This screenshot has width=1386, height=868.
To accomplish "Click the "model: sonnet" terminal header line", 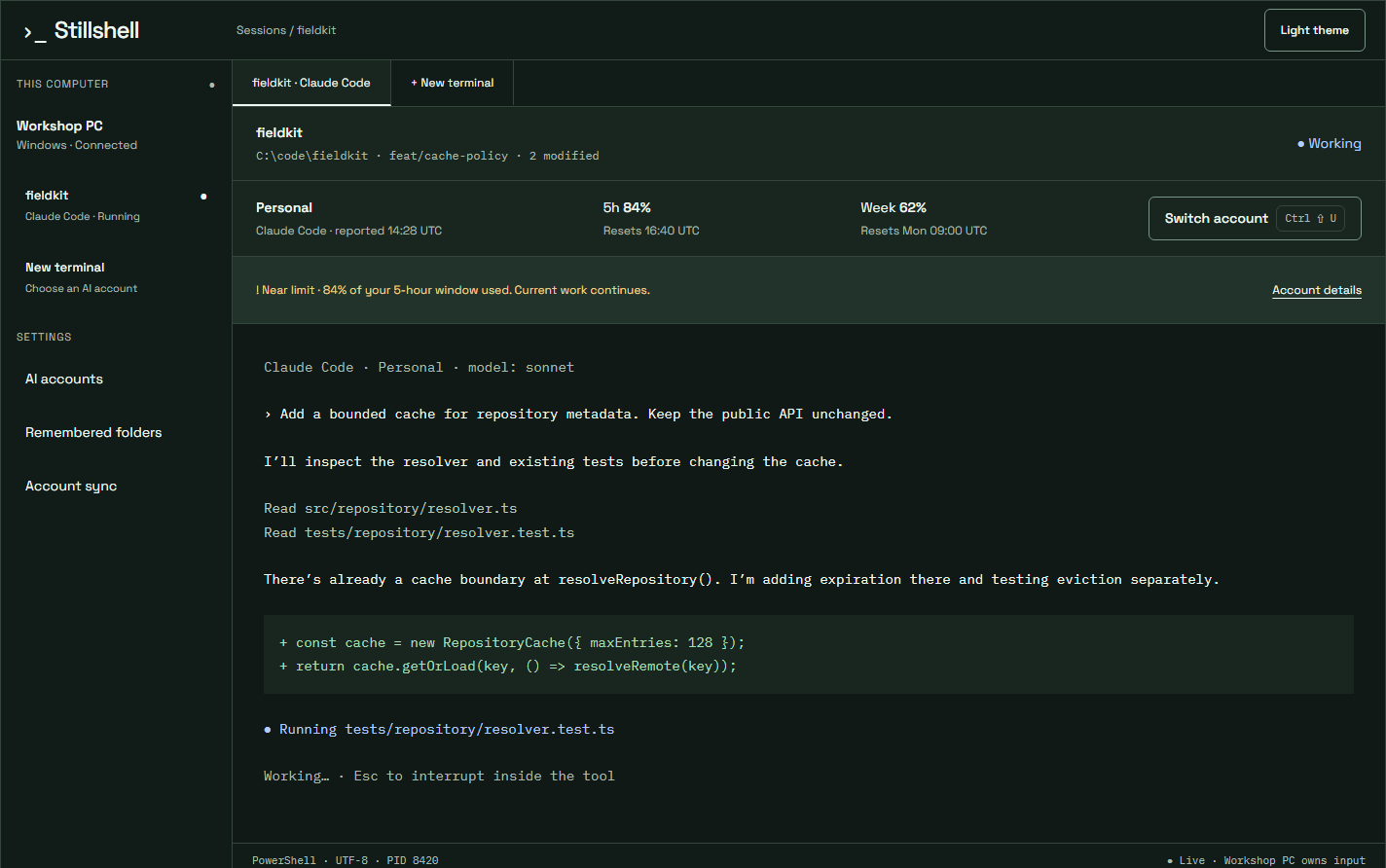I will tap(419, 367).
